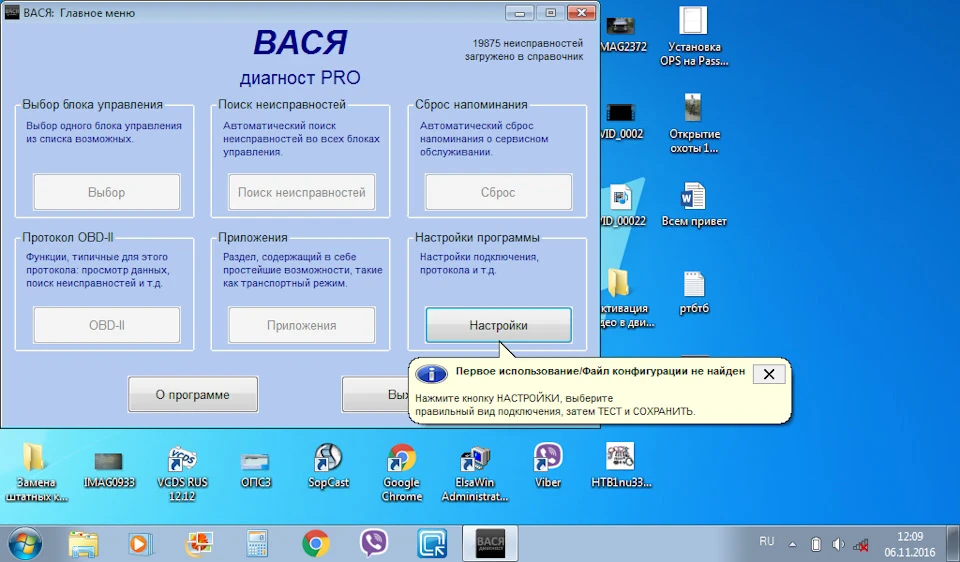The height and width of the screenshot is (562, 960).
Task: Open the О программе about dialog
Action: coord(193,395)
